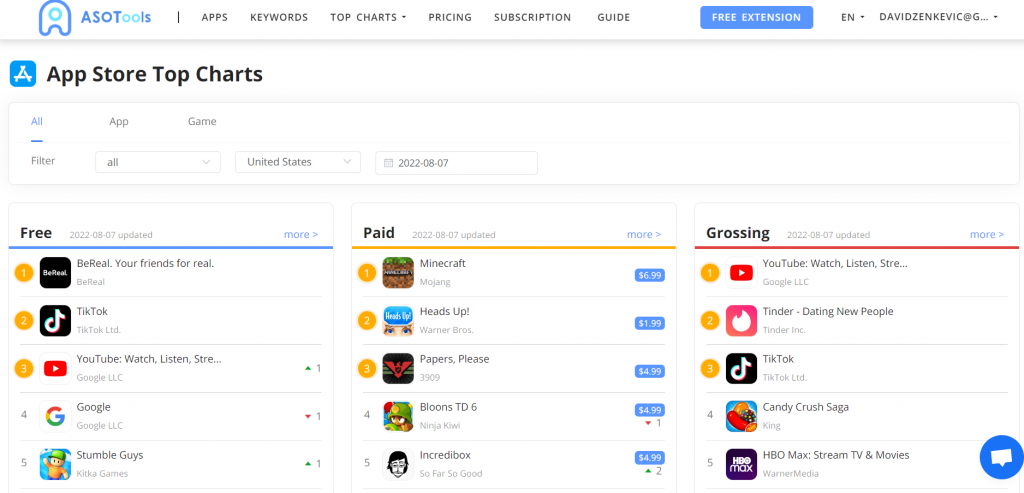
Task: Select the Stumble Guys app icon
Action: click(55, 464)
